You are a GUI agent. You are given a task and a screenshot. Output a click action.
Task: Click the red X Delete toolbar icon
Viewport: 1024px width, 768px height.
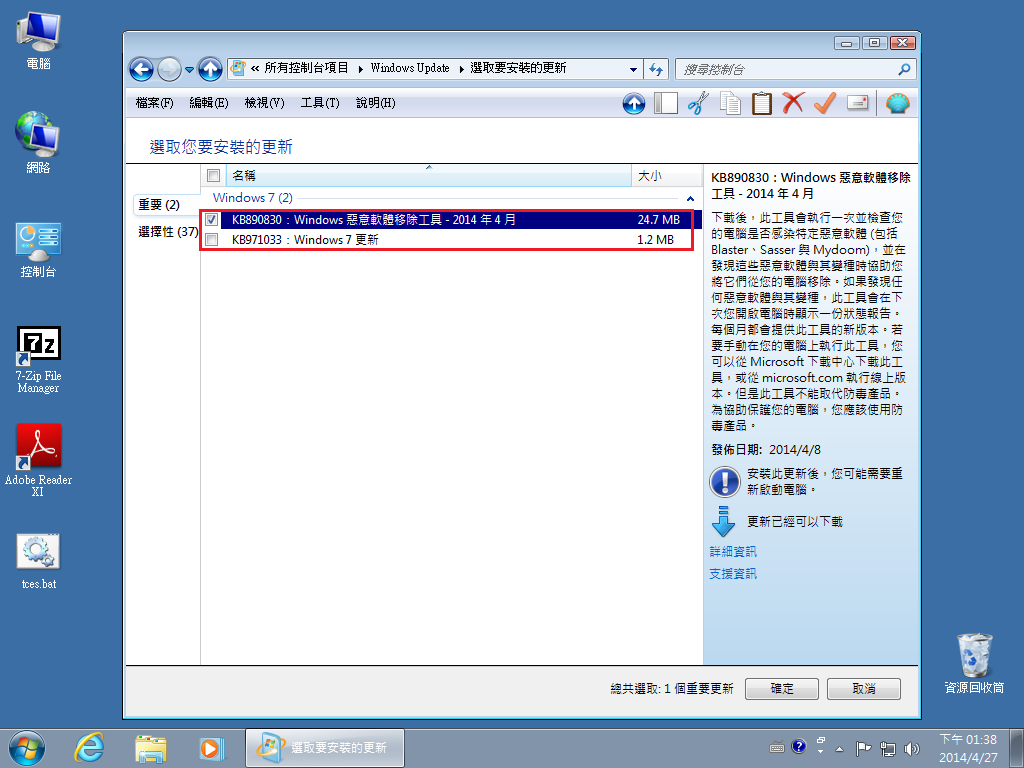[793, 103]
